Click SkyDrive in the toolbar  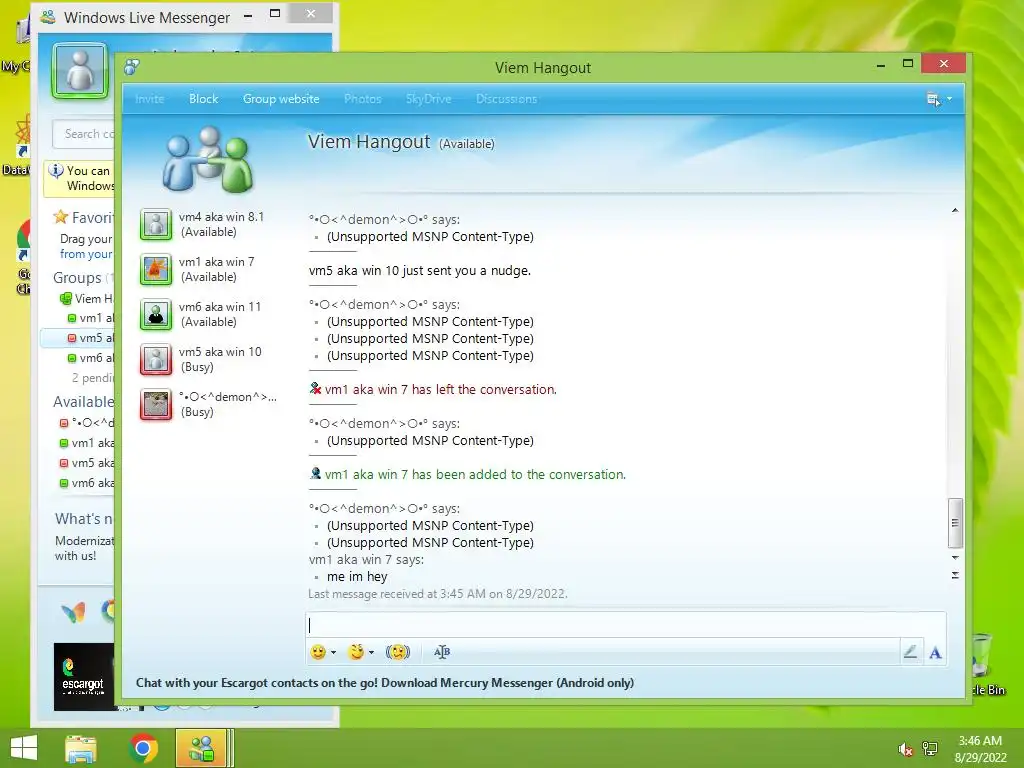428,99
